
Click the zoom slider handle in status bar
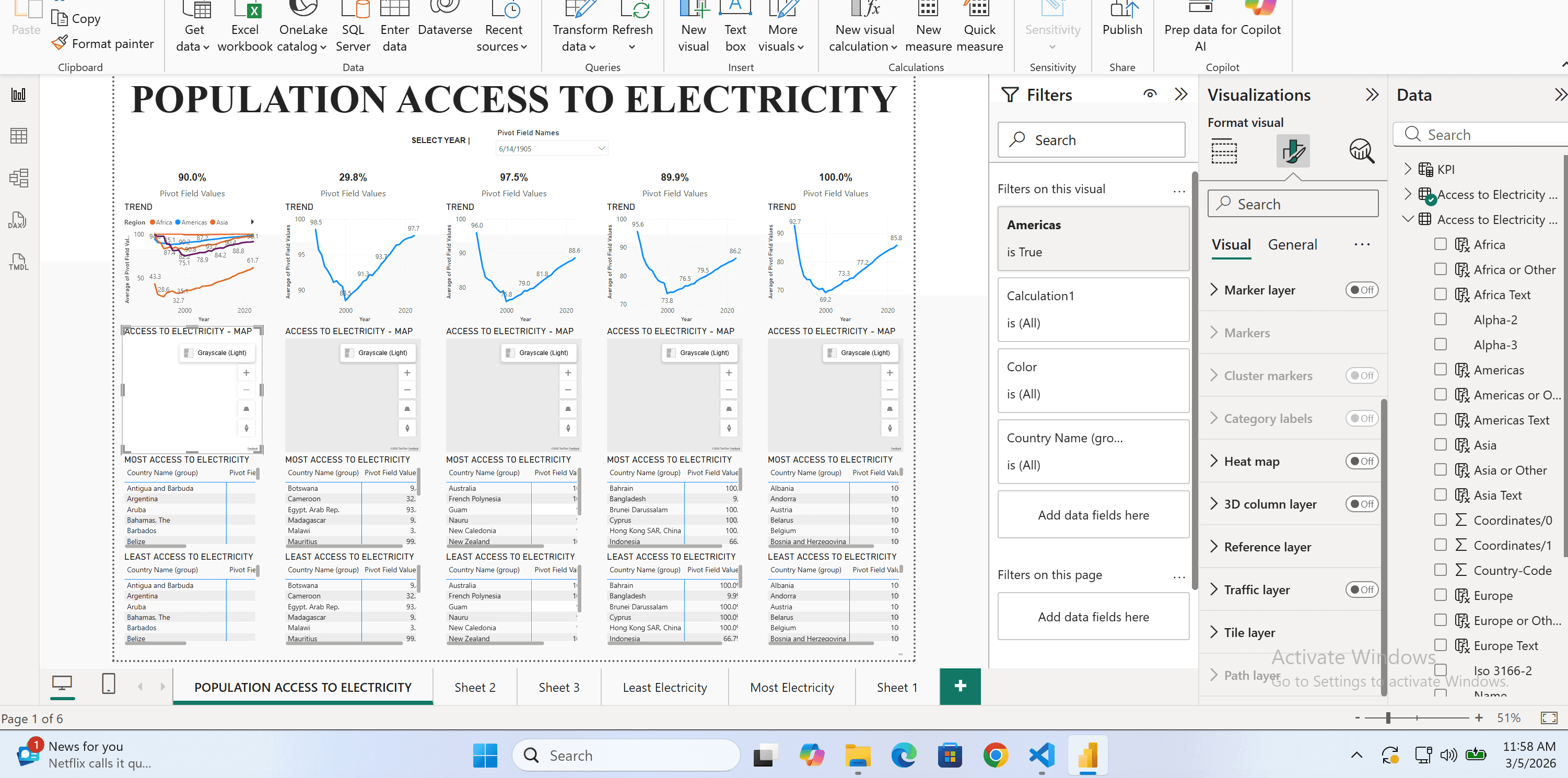tap(1388, 718)
